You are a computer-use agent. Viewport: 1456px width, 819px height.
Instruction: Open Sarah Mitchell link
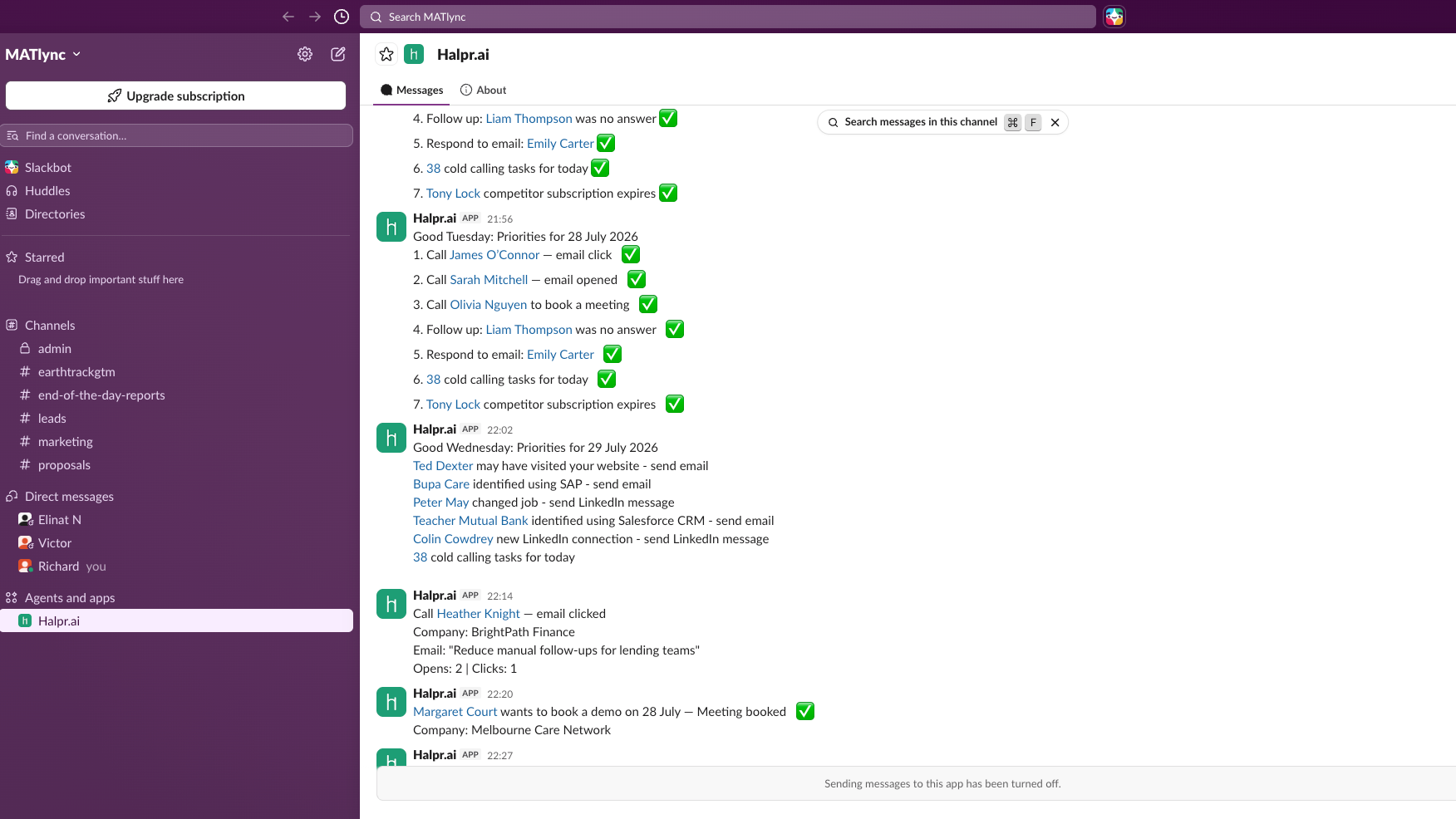pos(489,280)
